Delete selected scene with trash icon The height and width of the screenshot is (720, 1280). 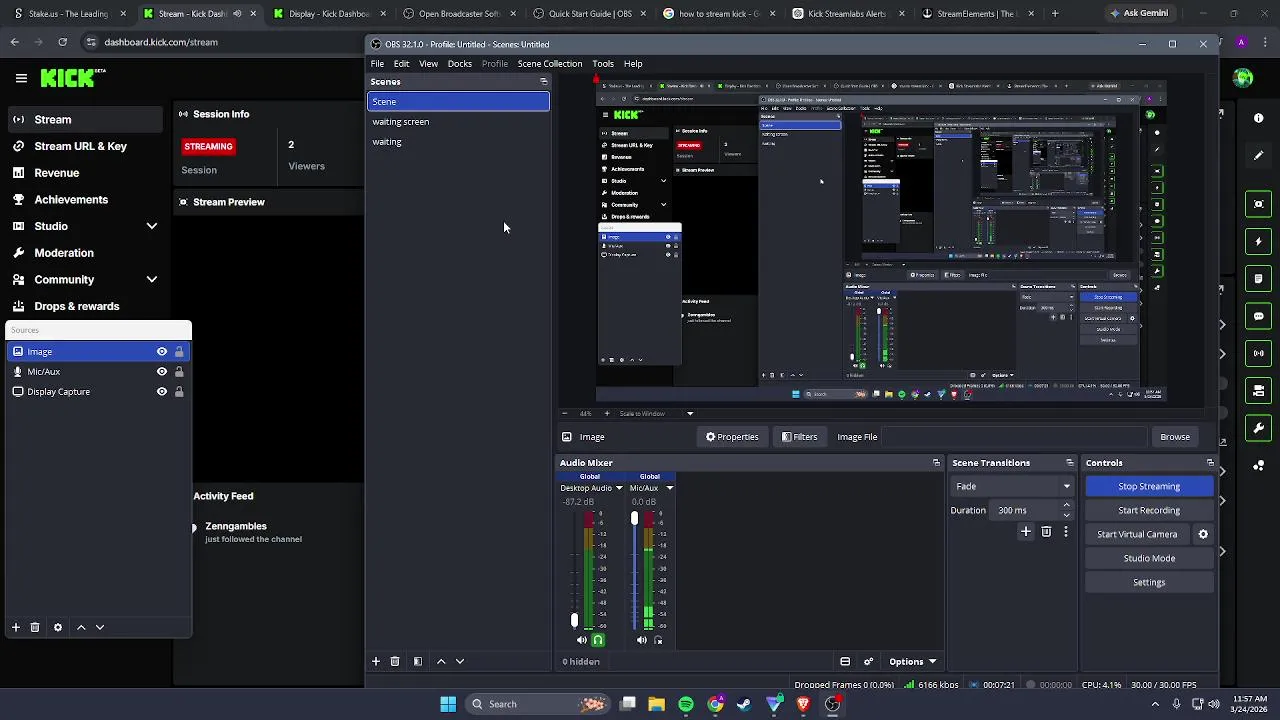click(x=395, y=661)
